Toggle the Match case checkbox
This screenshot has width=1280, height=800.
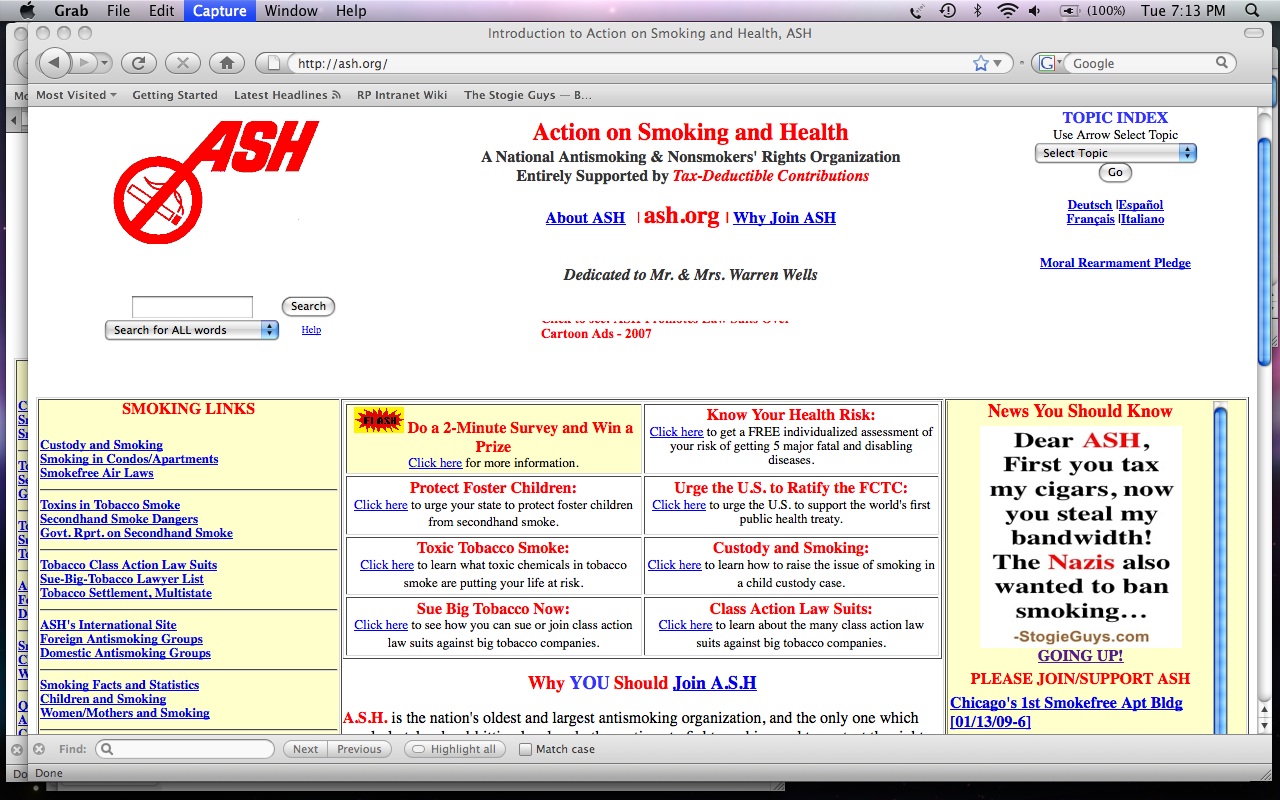(x=525, y=749)
